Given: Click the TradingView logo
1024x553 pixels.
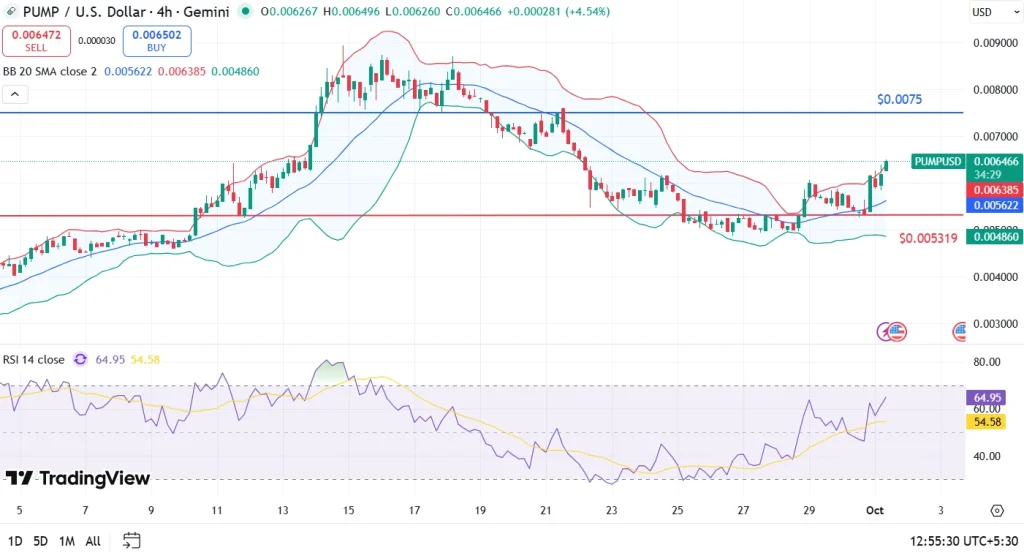Looking at the screenshot, I should coord(77,478).
